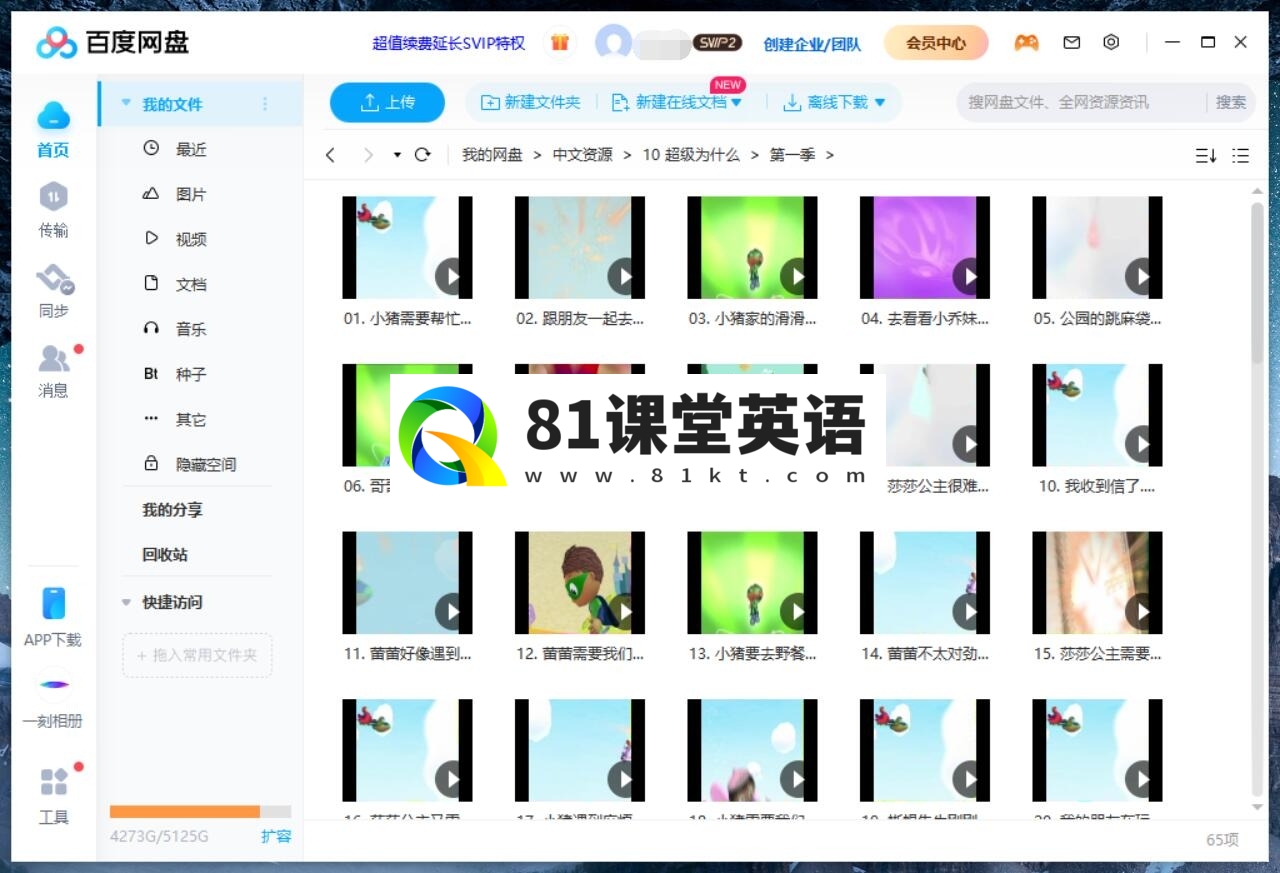
Task: Click the gift box icon
Action: [560, 43]
